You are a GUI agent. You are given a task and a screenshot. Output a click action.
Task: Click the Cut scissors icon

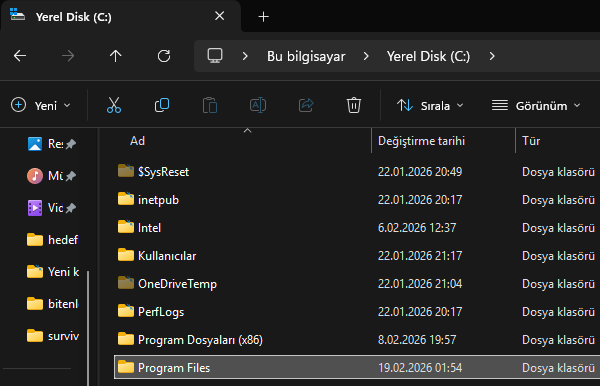(x=114, y=105)
